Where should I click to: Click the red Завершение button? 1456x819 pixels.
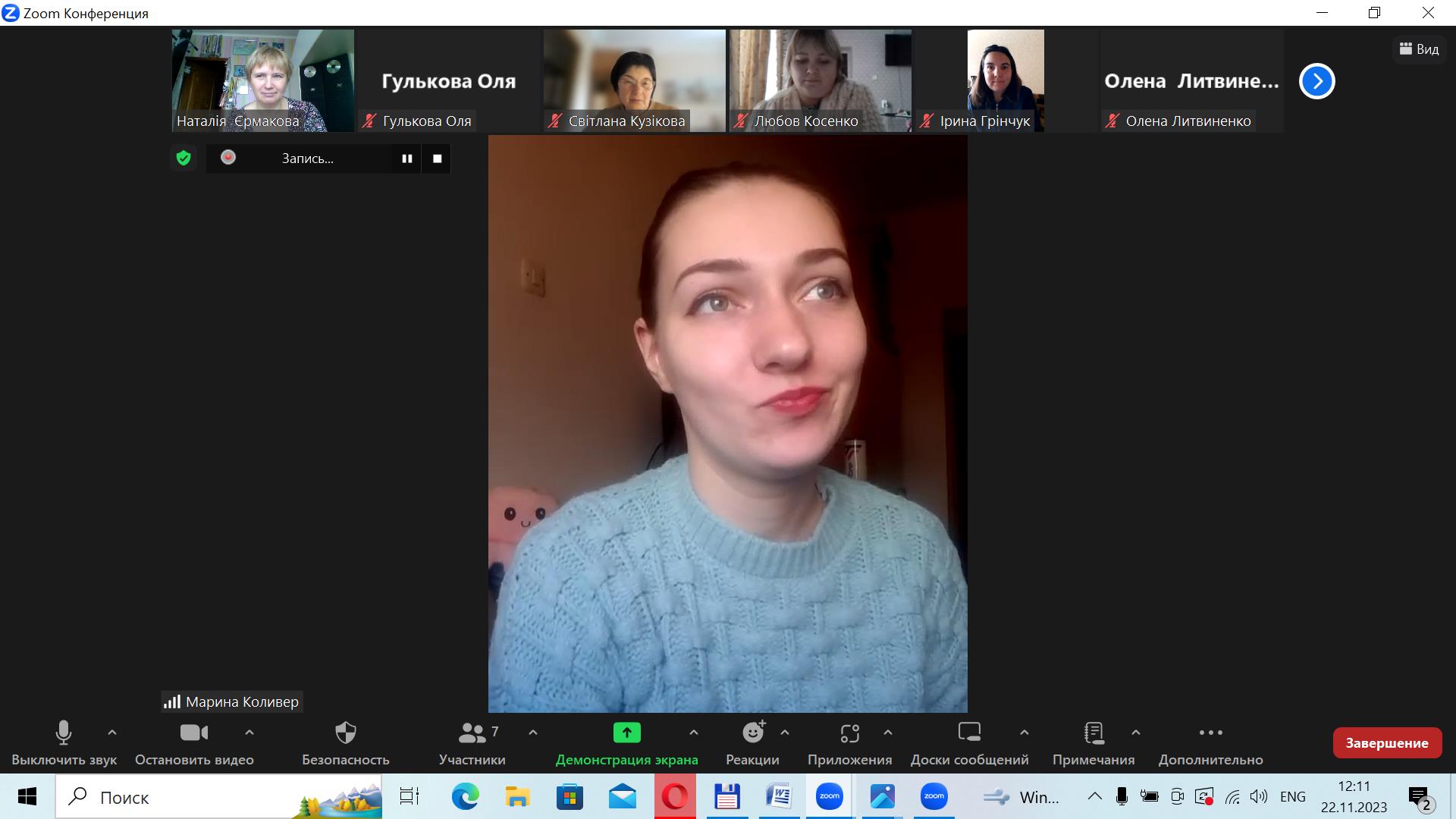[1387, 743]
